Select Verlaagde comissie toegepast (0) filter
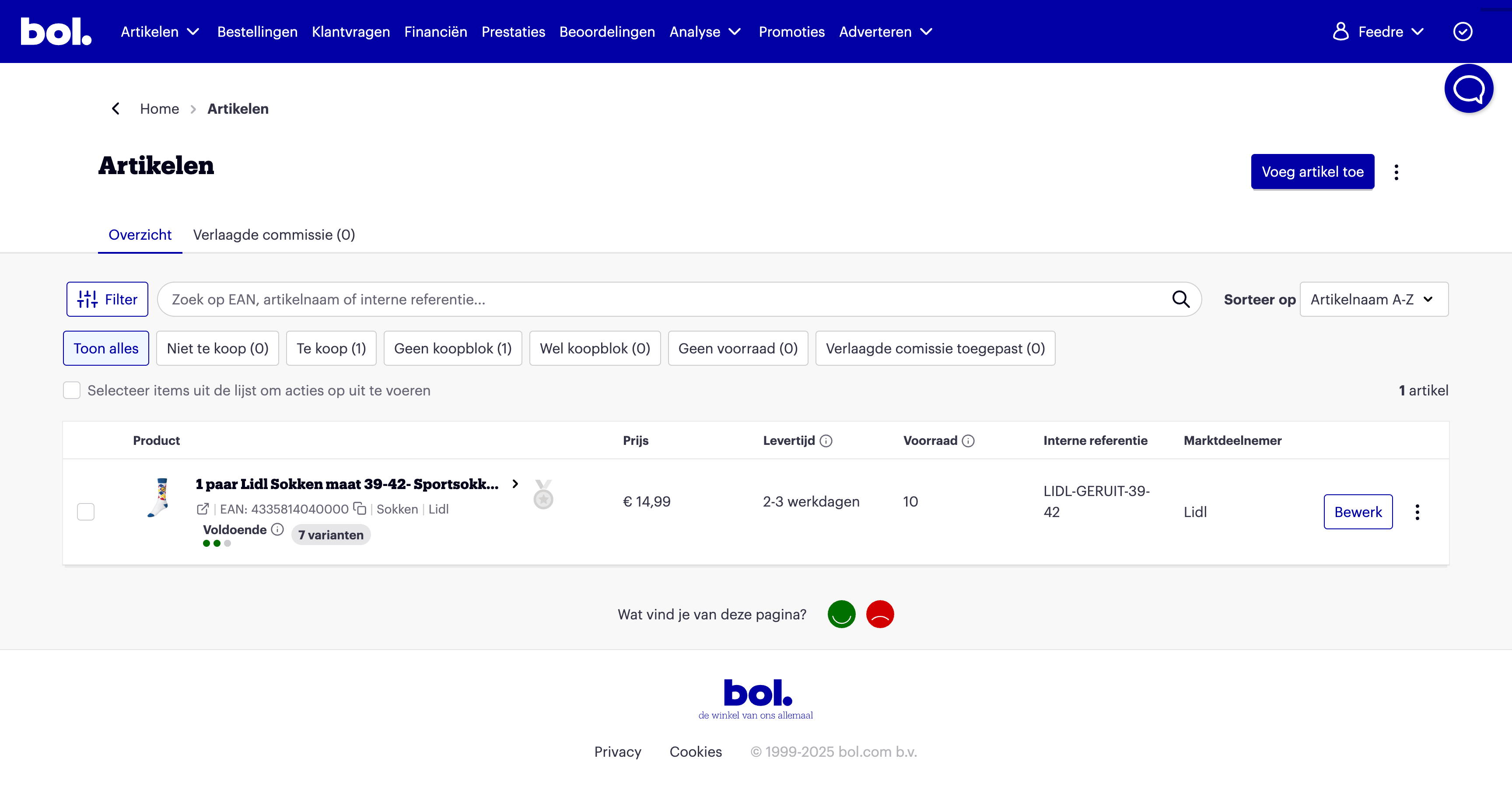The height and width of the screenshot is (790, 1512). (x=935, y=348)
